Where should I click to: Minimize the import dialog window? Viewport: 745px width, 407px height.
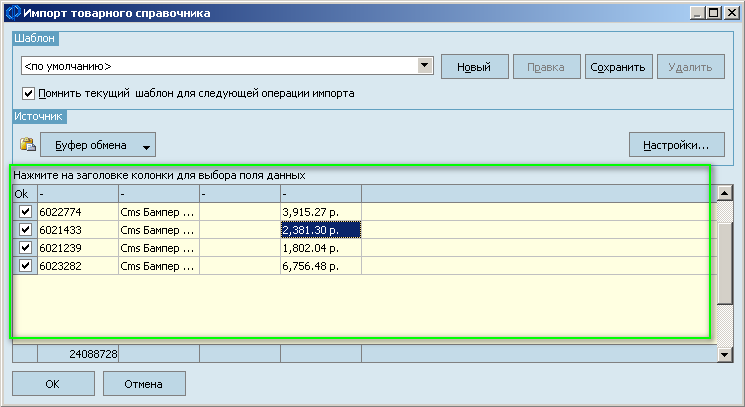coord(697,13)
